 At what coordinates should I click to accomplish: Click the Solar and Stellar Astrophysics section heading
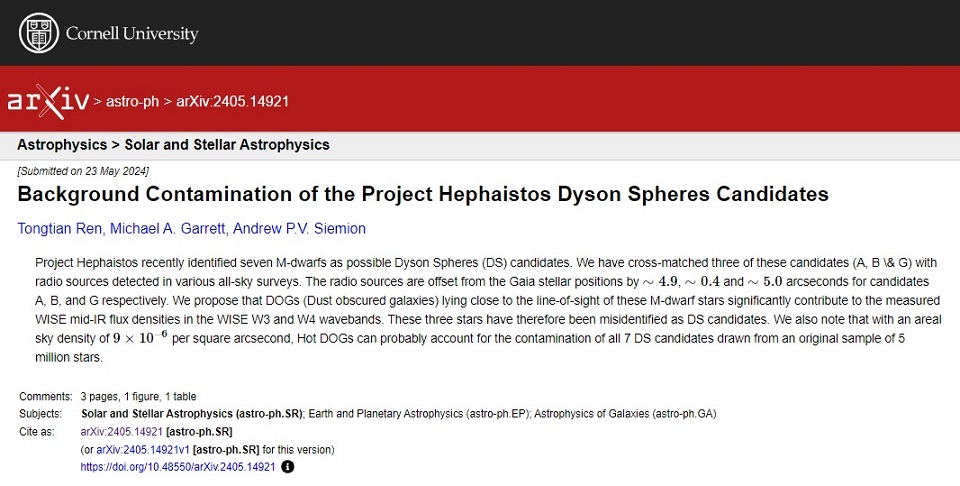click(x=173, y=145)
